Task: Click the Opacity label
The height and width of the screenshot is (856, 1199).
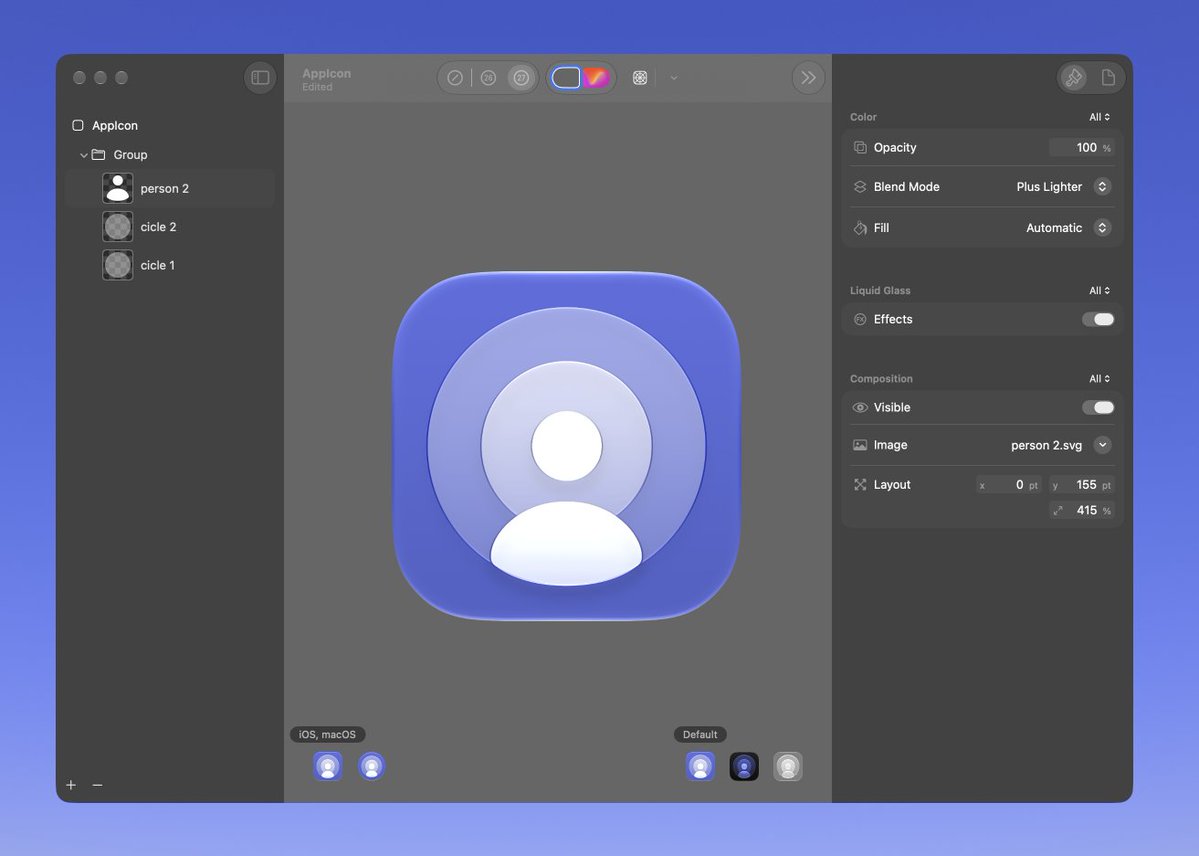Action: tap(895, 148)
